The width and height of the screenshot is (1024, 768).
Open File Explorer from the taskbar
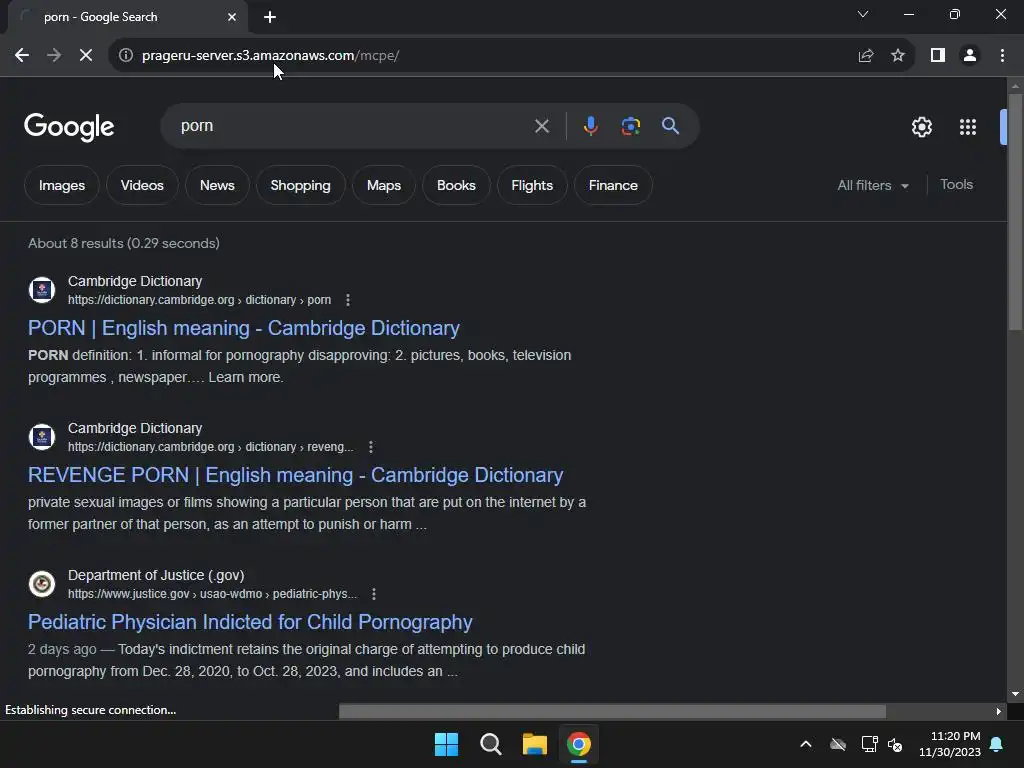click(x=535, y=744)
